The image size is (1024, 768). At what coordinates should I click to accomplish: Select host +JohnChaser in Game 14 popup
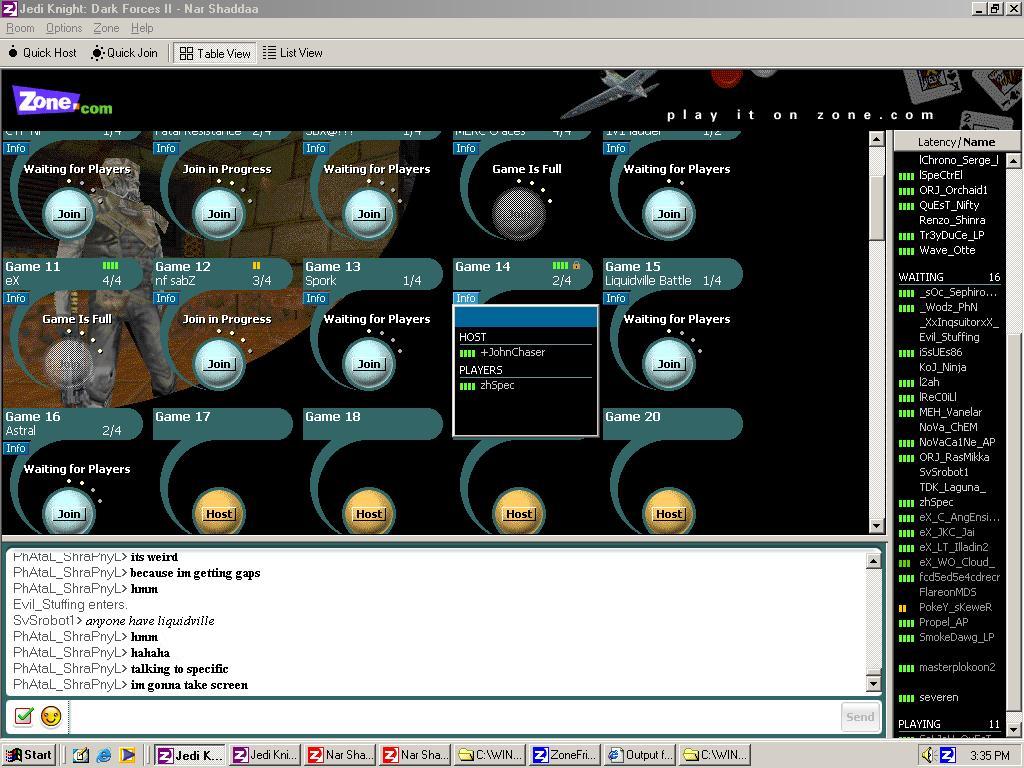[x=513, y=353]
